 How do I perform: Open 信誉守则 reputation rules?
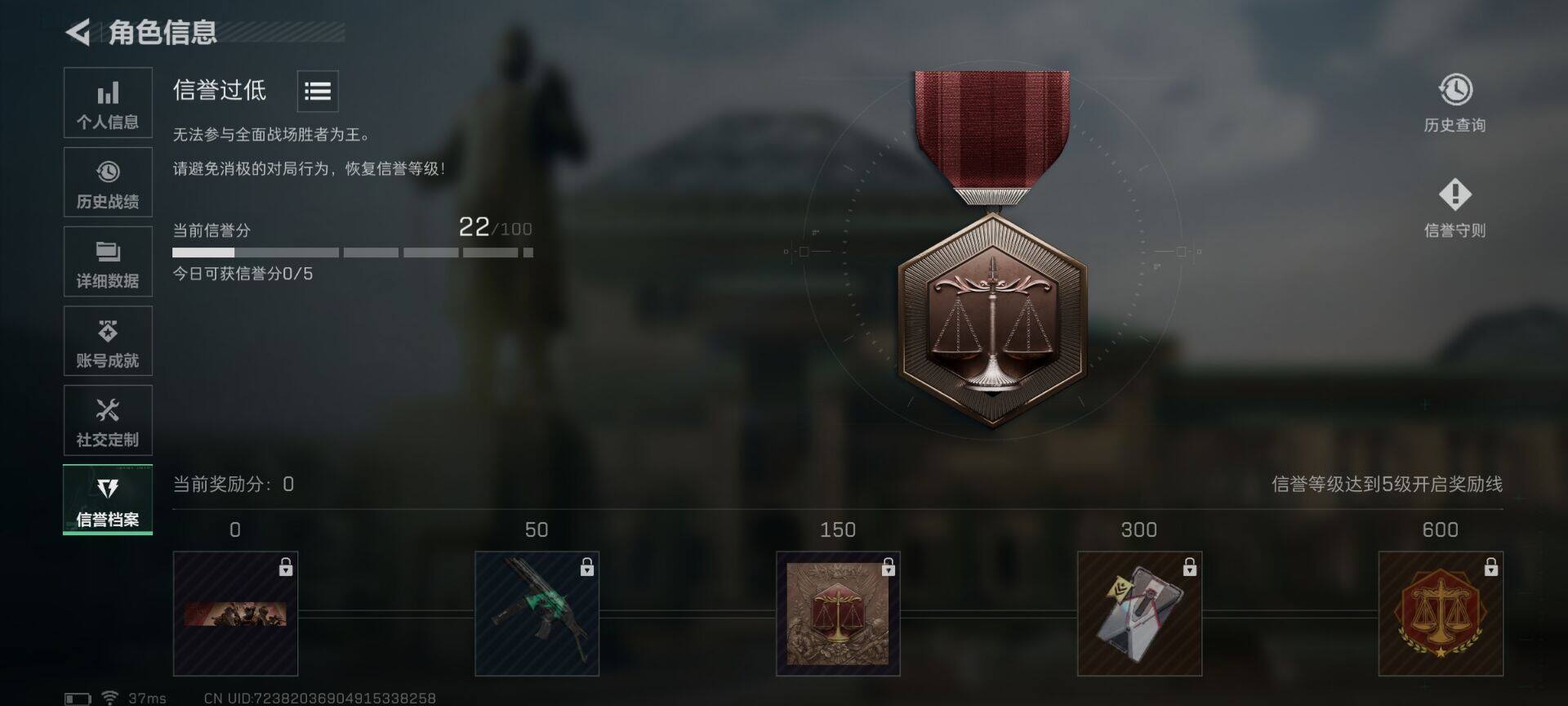(1454, 208)
